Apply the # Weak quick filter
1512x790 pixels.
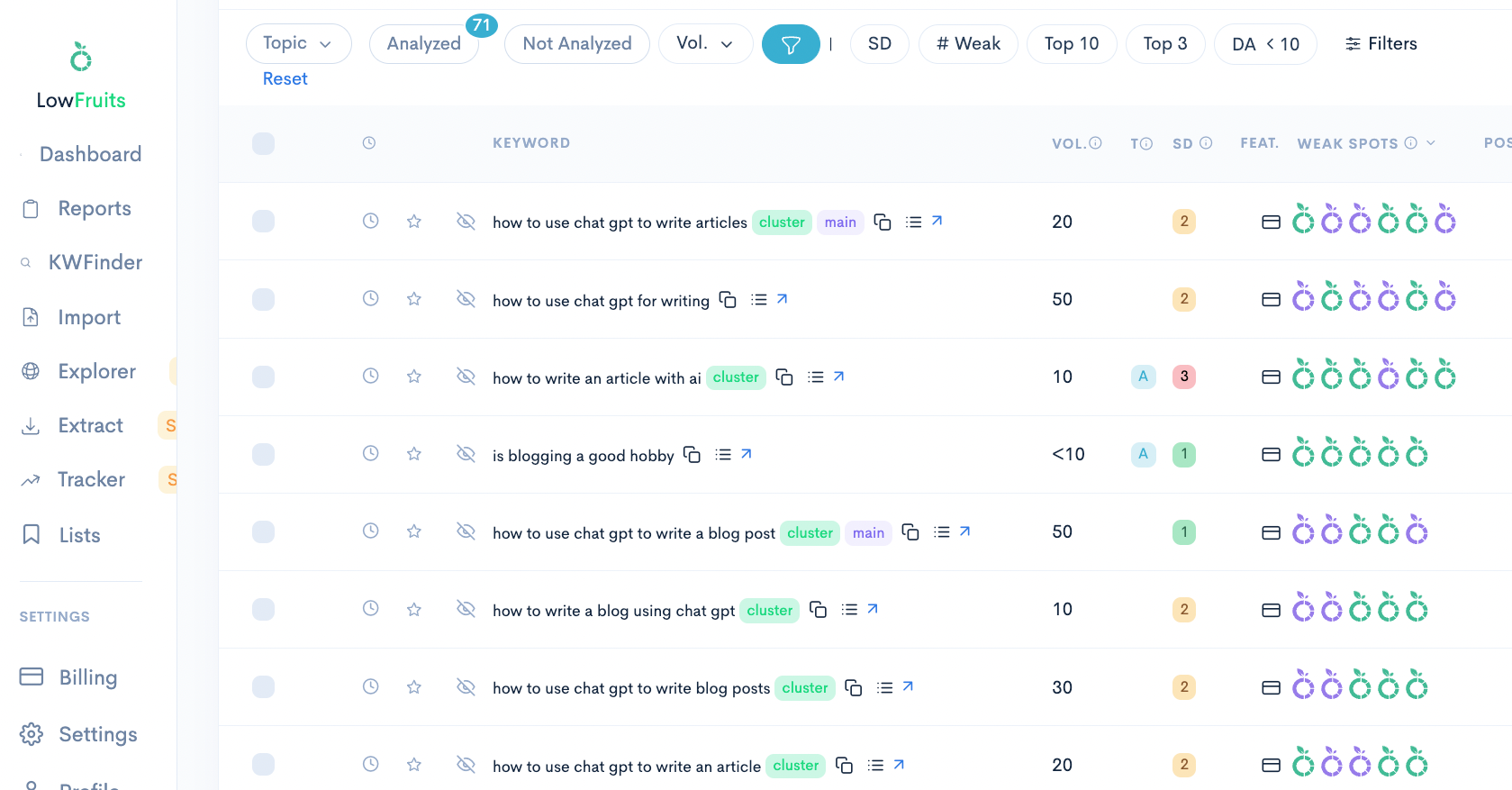coord(968,43)
